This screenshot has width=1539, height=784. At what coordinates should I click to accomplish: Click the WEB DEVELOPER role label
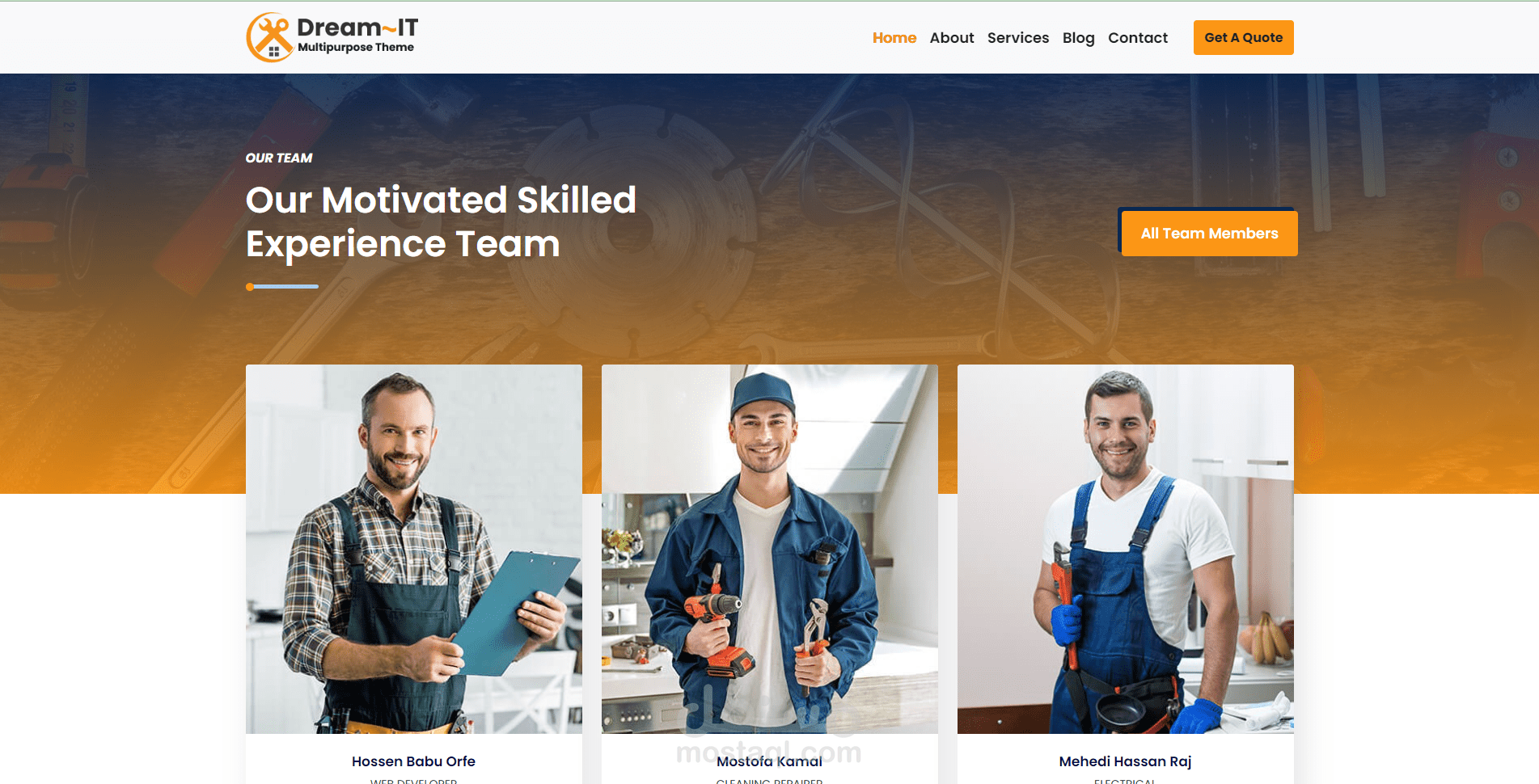pos(413,781)
